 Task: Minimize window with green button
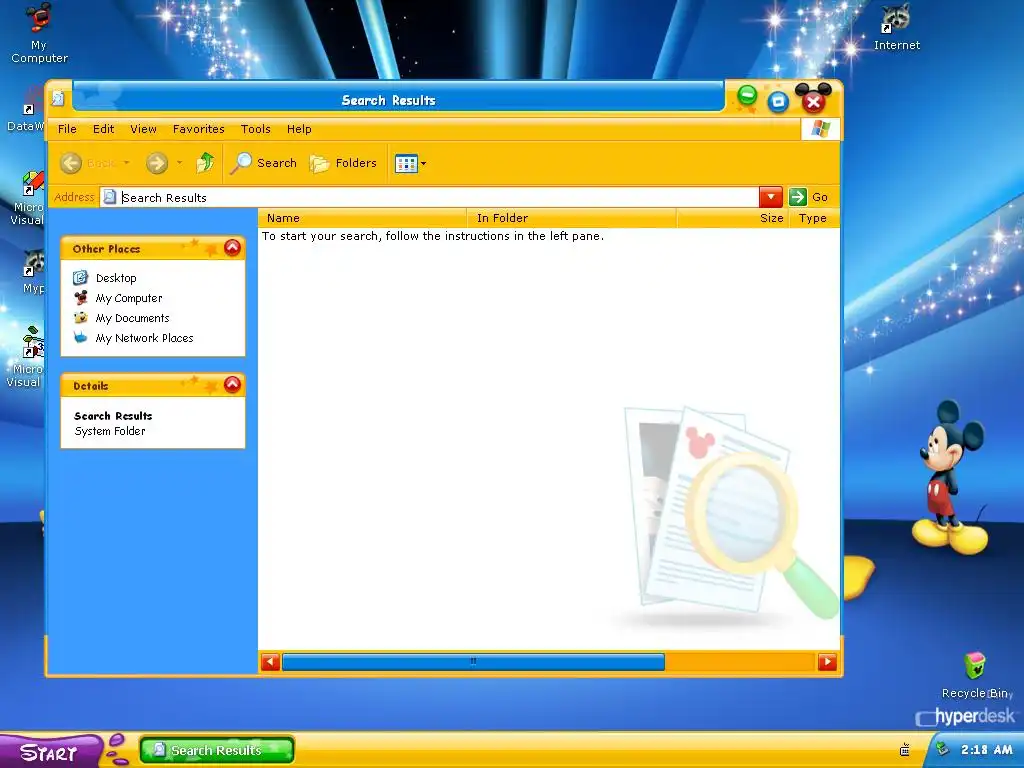(747, 96)
